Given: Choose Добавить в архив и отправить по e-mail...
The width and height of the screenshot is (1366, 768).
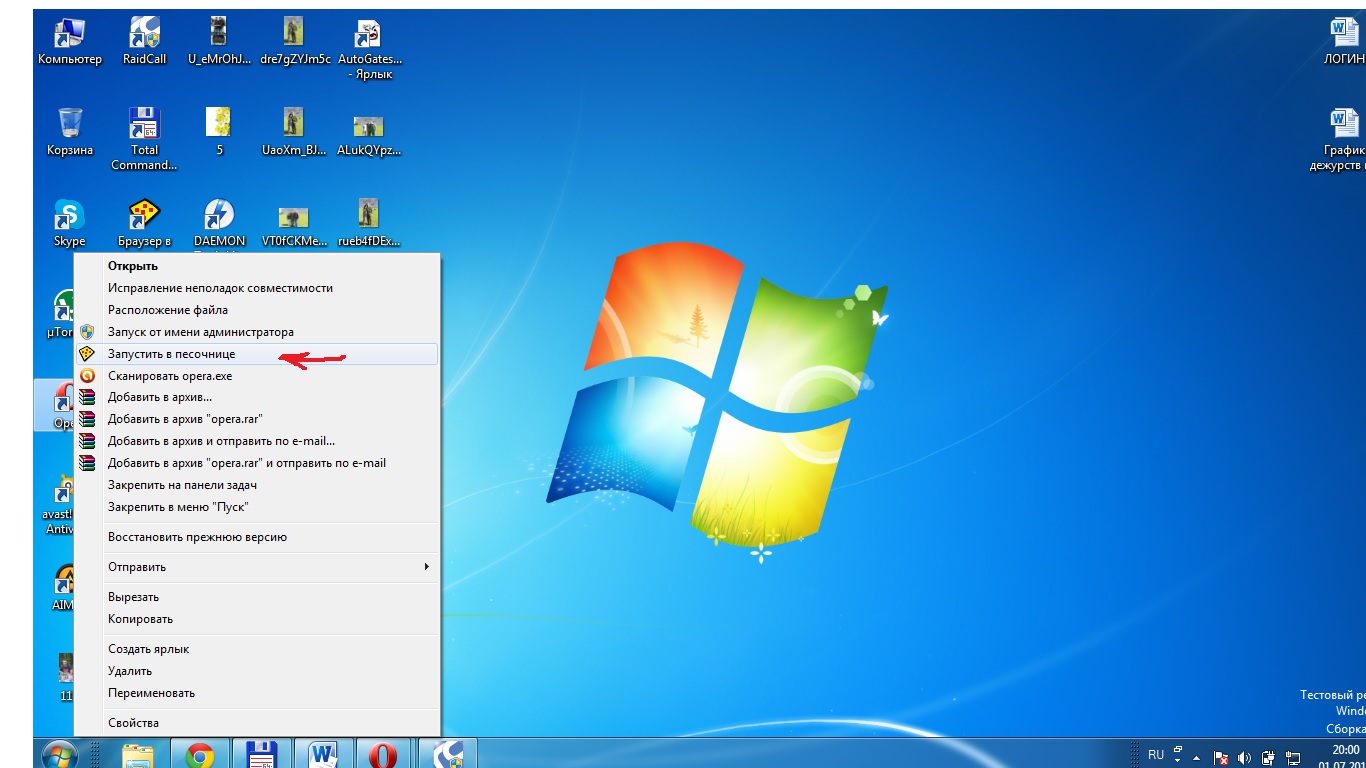Looking at the screenshot, I should pyautogui.click(x=257, y=441).
